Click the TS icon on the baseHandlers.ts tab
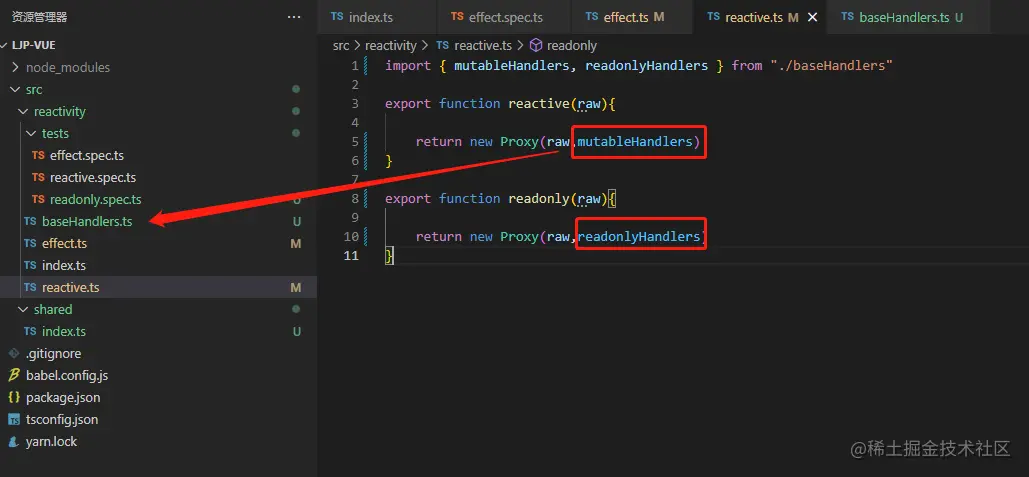 pyautogui.click(x=848, y=17)
